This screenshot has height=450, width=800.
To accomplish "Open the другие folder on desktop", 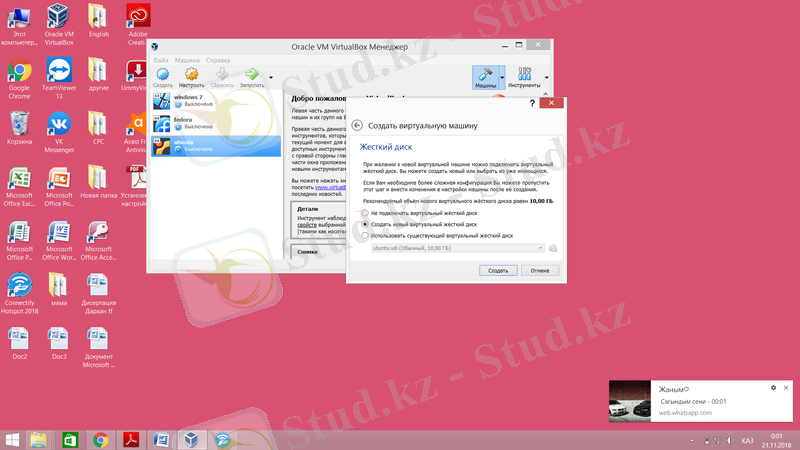I will (x=98, y=74).
